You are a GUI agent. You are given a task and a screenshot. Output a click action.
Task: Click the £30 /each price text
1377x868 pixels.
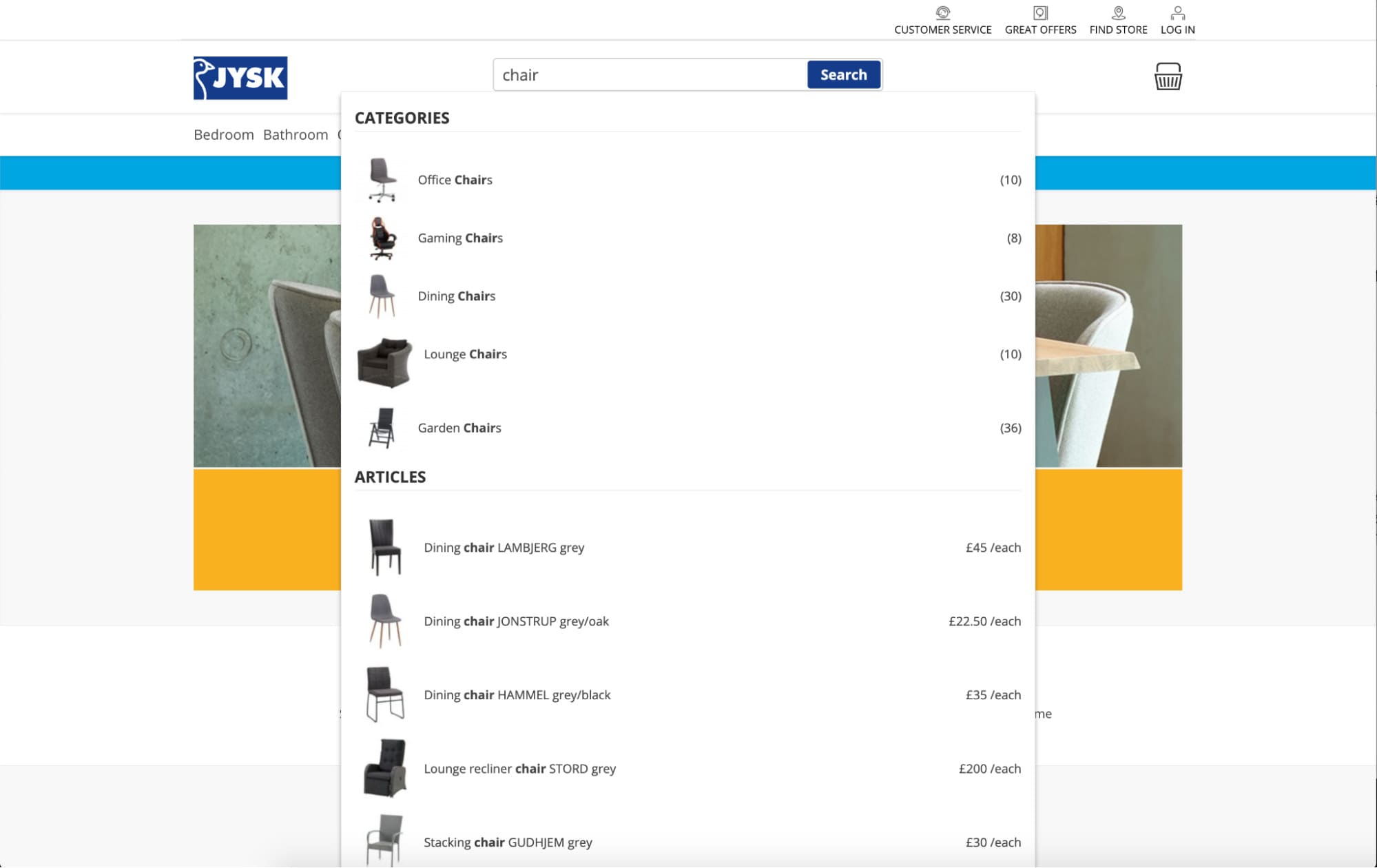[993, 843]
